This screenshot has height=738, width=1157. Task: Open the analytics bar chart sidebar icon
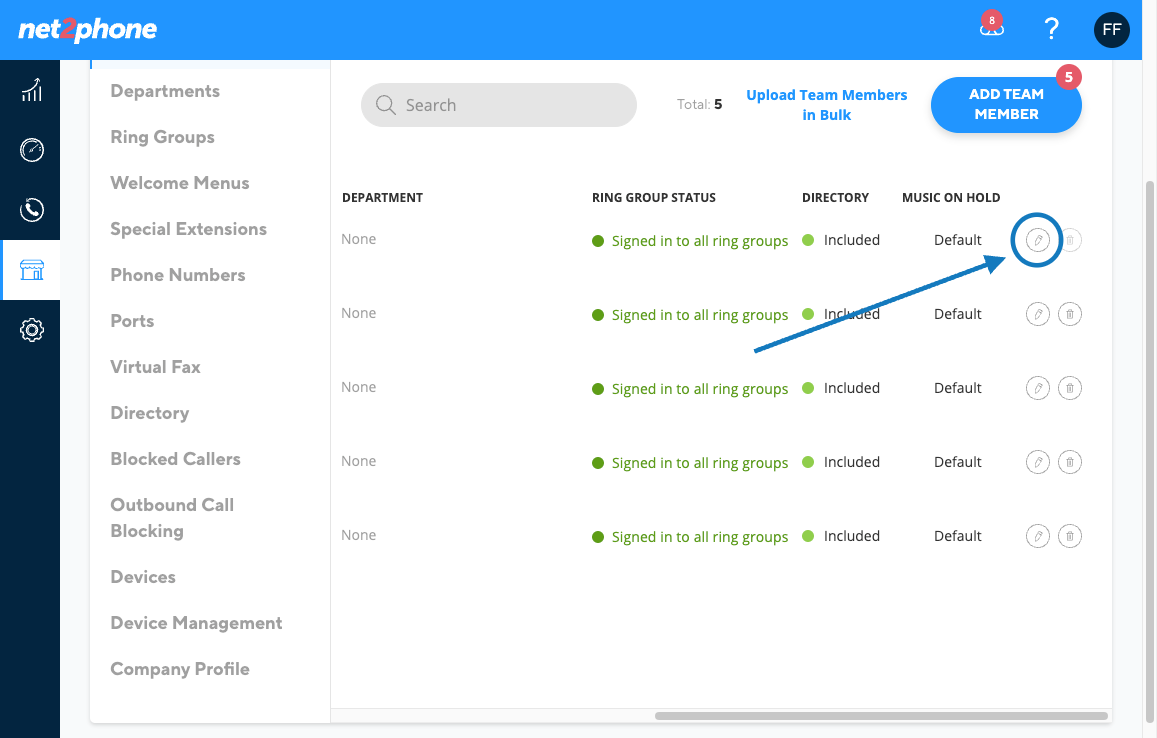[31, 90]
